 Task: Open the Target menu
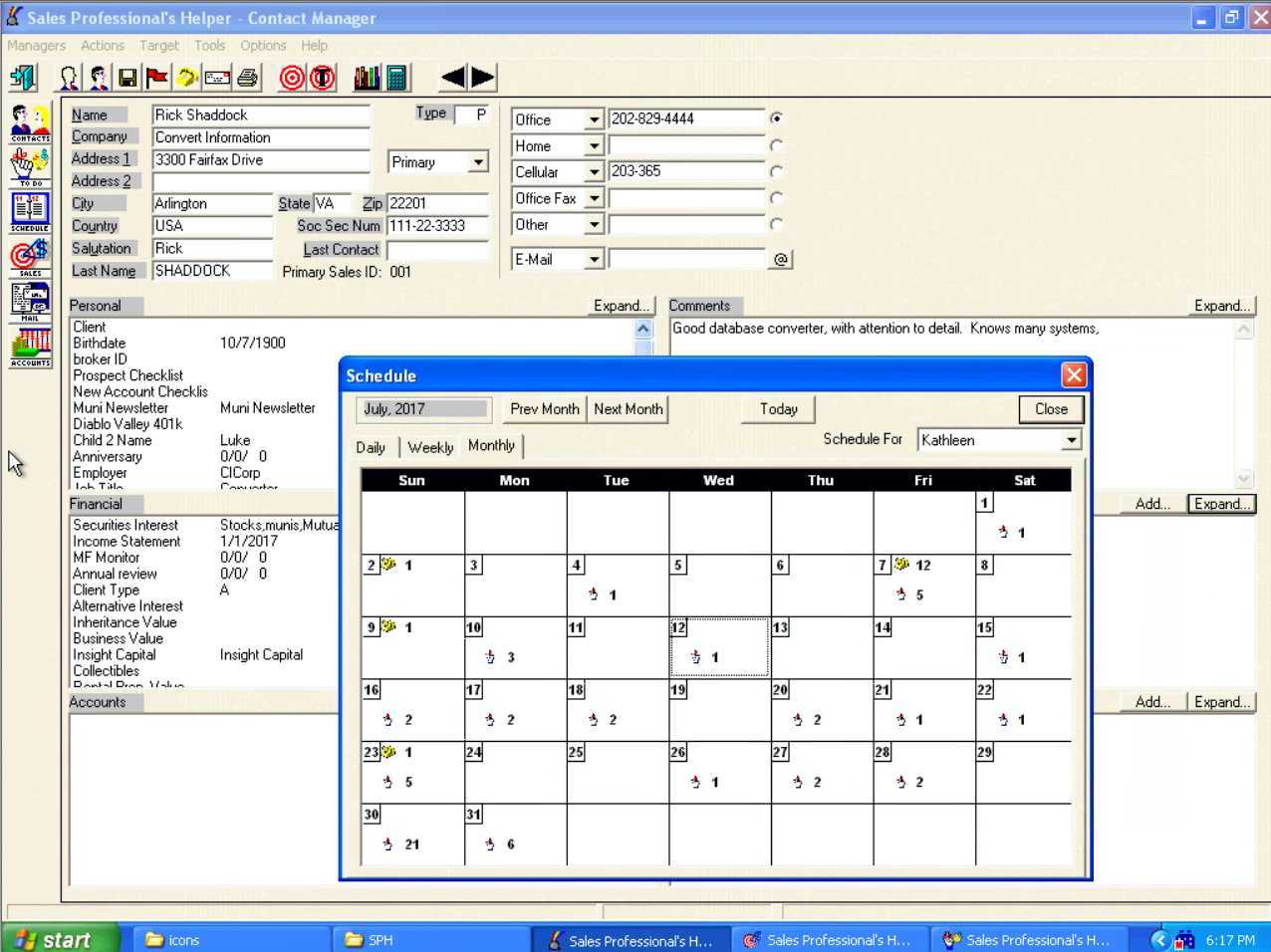point(159,46)
